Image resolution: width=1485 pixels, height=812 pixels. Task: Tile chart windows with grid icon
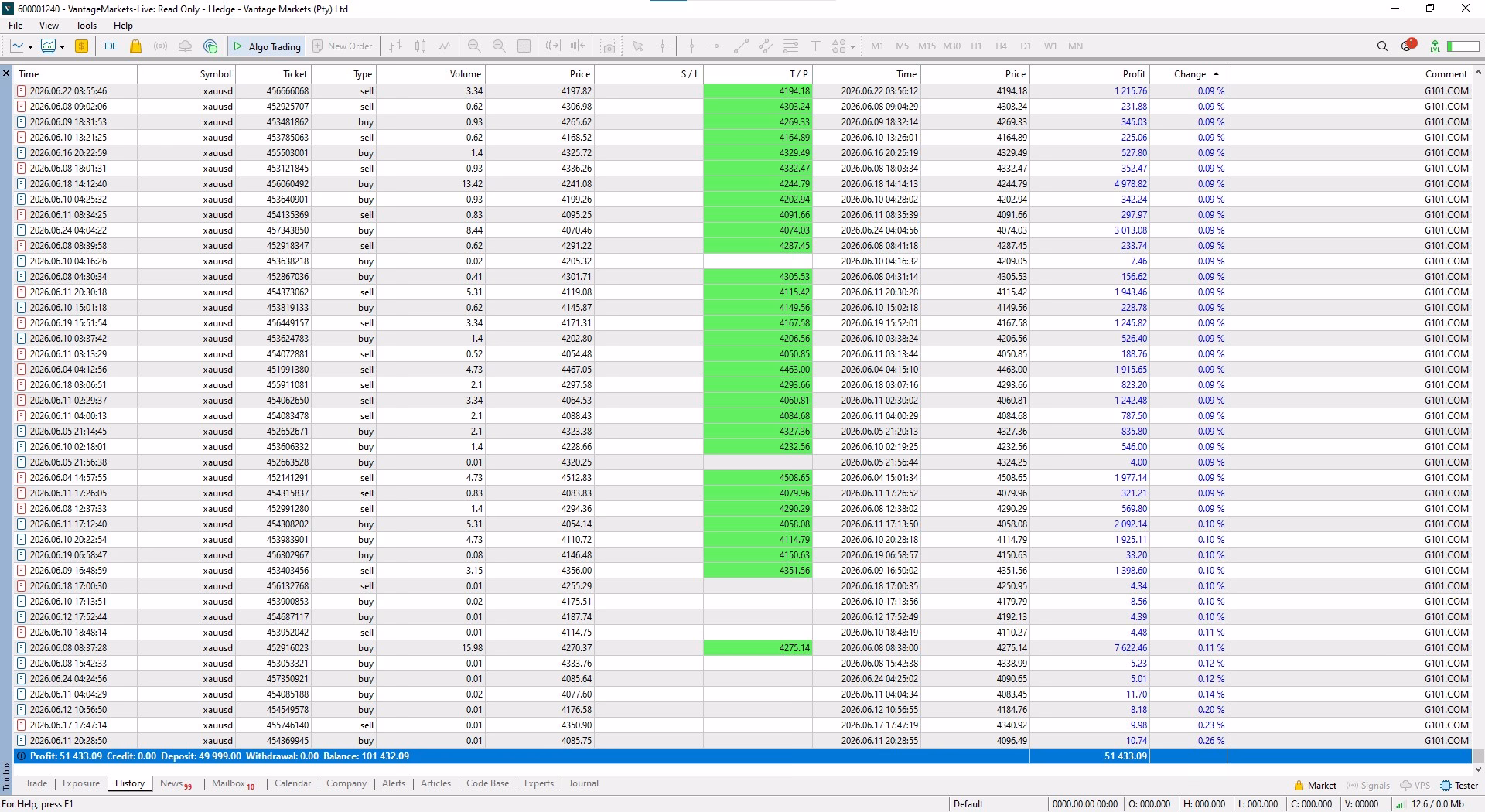tap(524, 46)
